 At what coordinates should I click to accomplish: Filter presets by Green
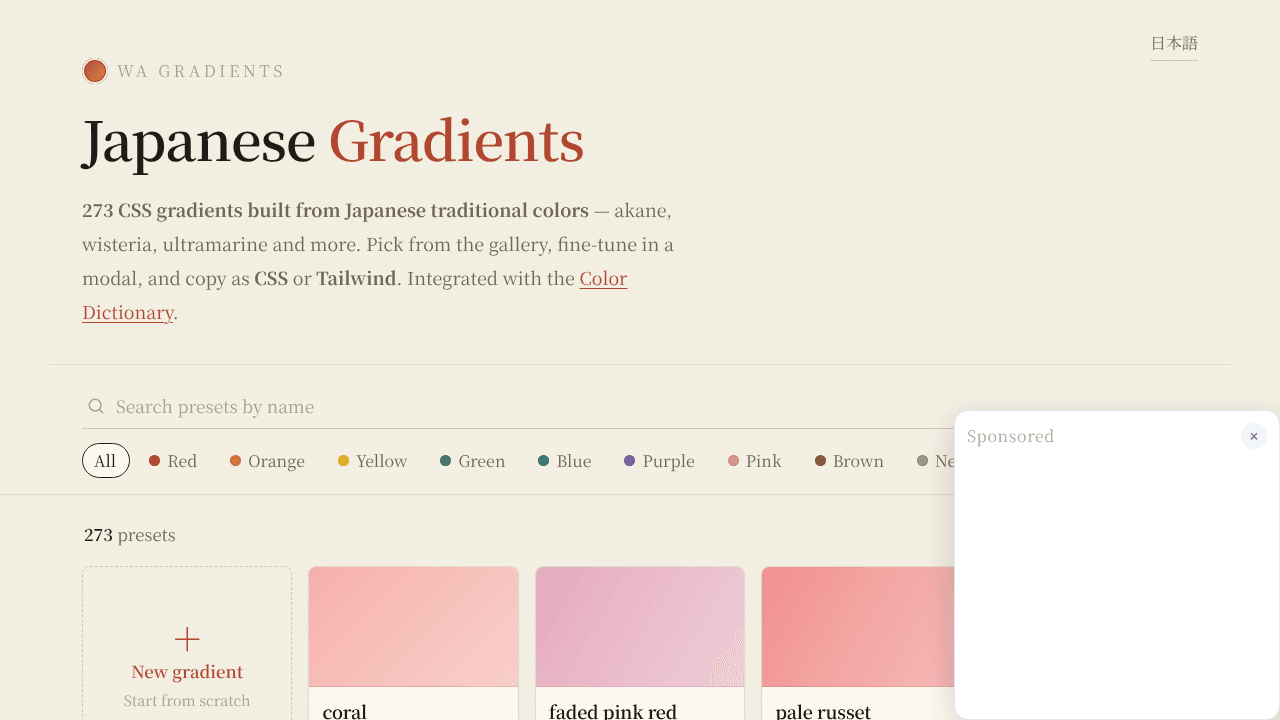[472, 461]
